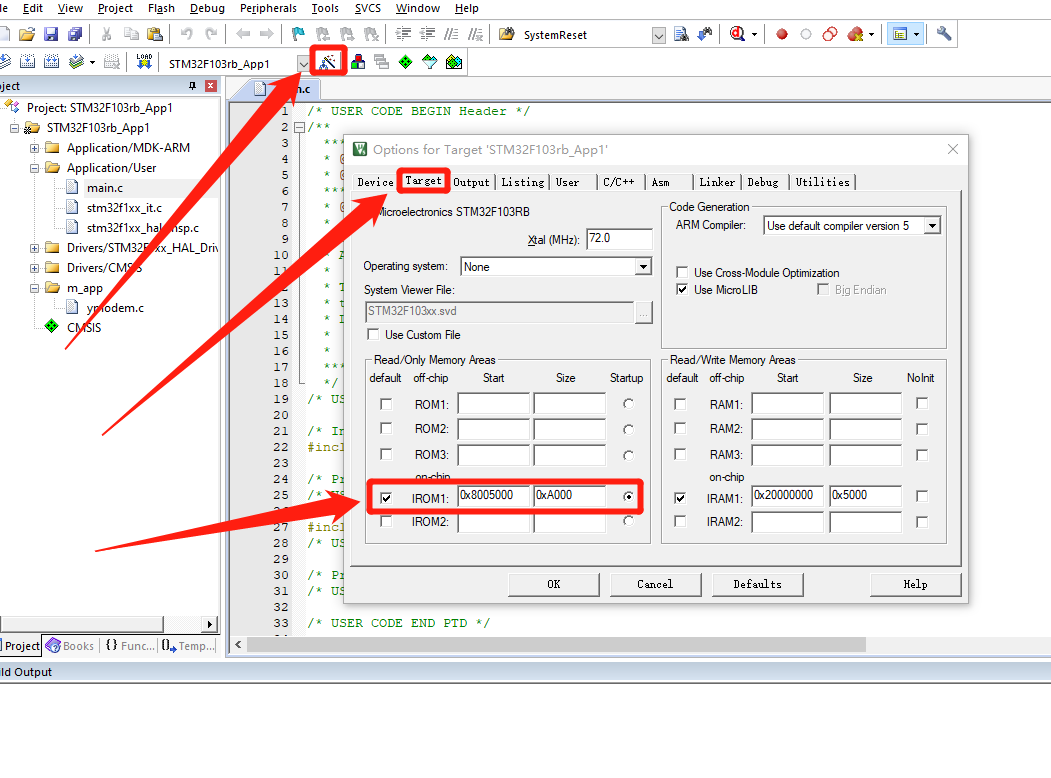Screen dimensions: 1051x778
Task: Kill all breakpoints icon
Action: (855, 34)
